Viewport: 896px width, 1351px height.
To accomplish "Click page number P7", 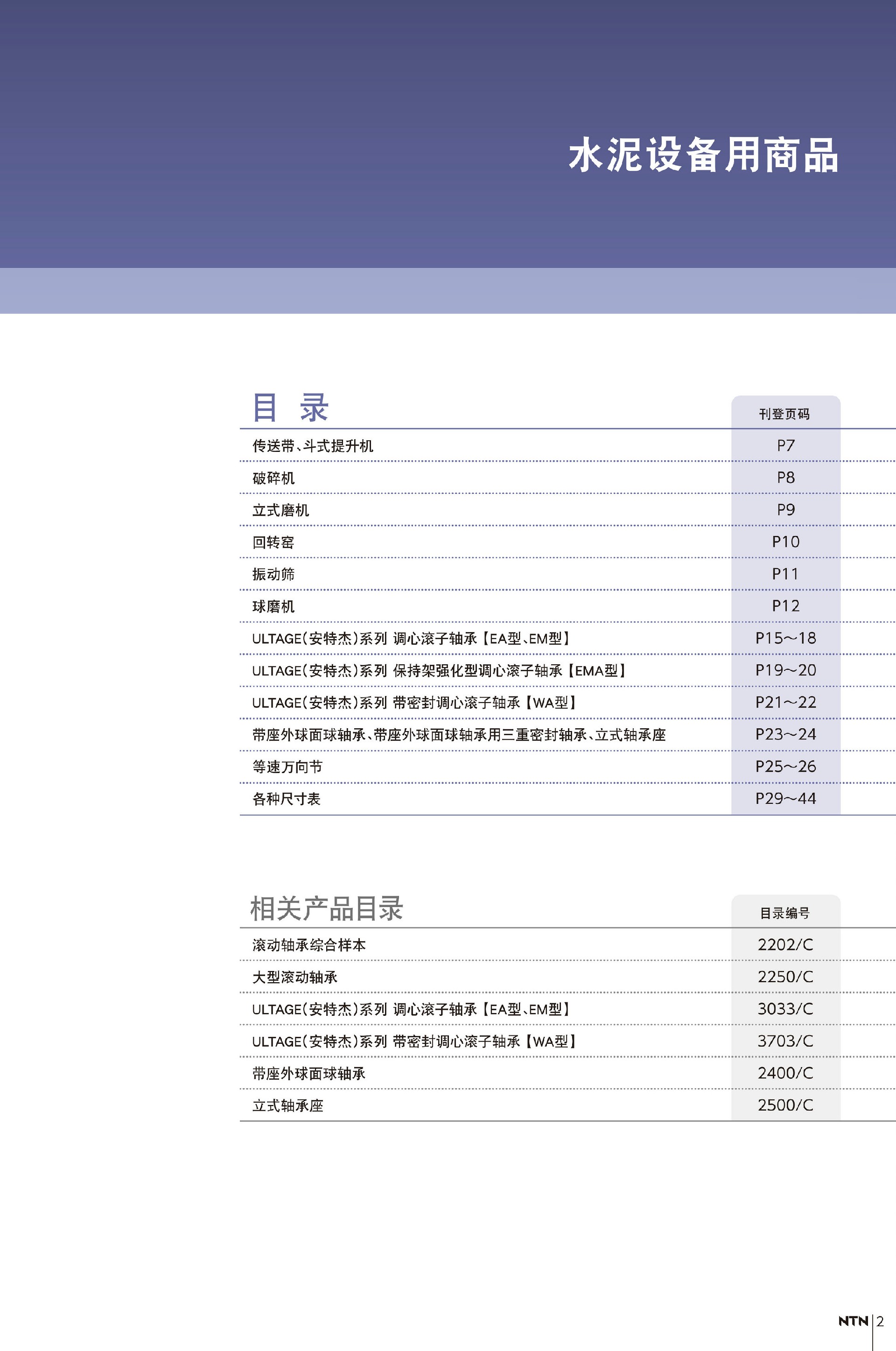I will 786,445.
